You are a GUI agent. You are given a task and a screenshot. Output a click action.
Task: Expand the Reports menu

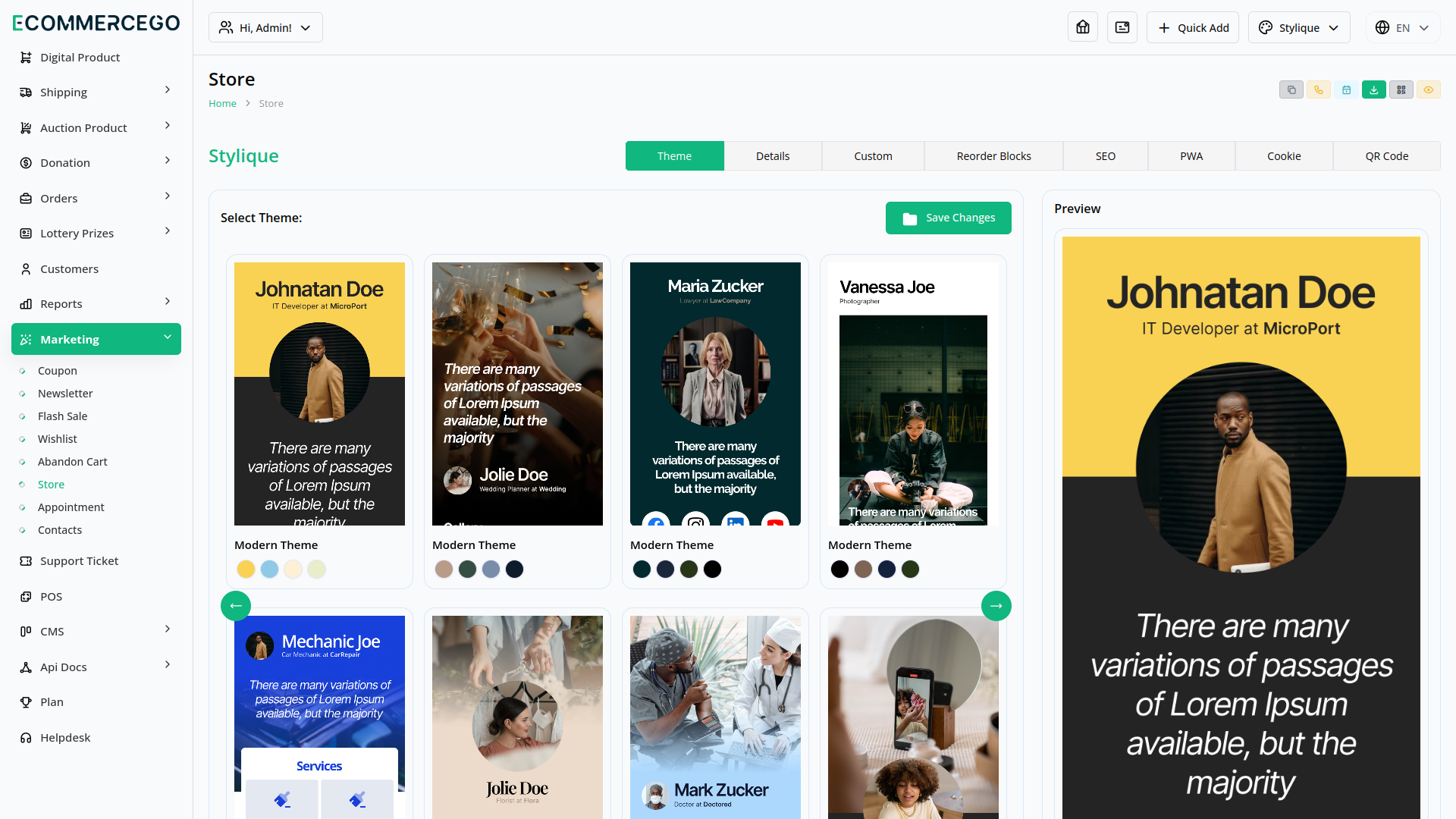tap(96, 303)
